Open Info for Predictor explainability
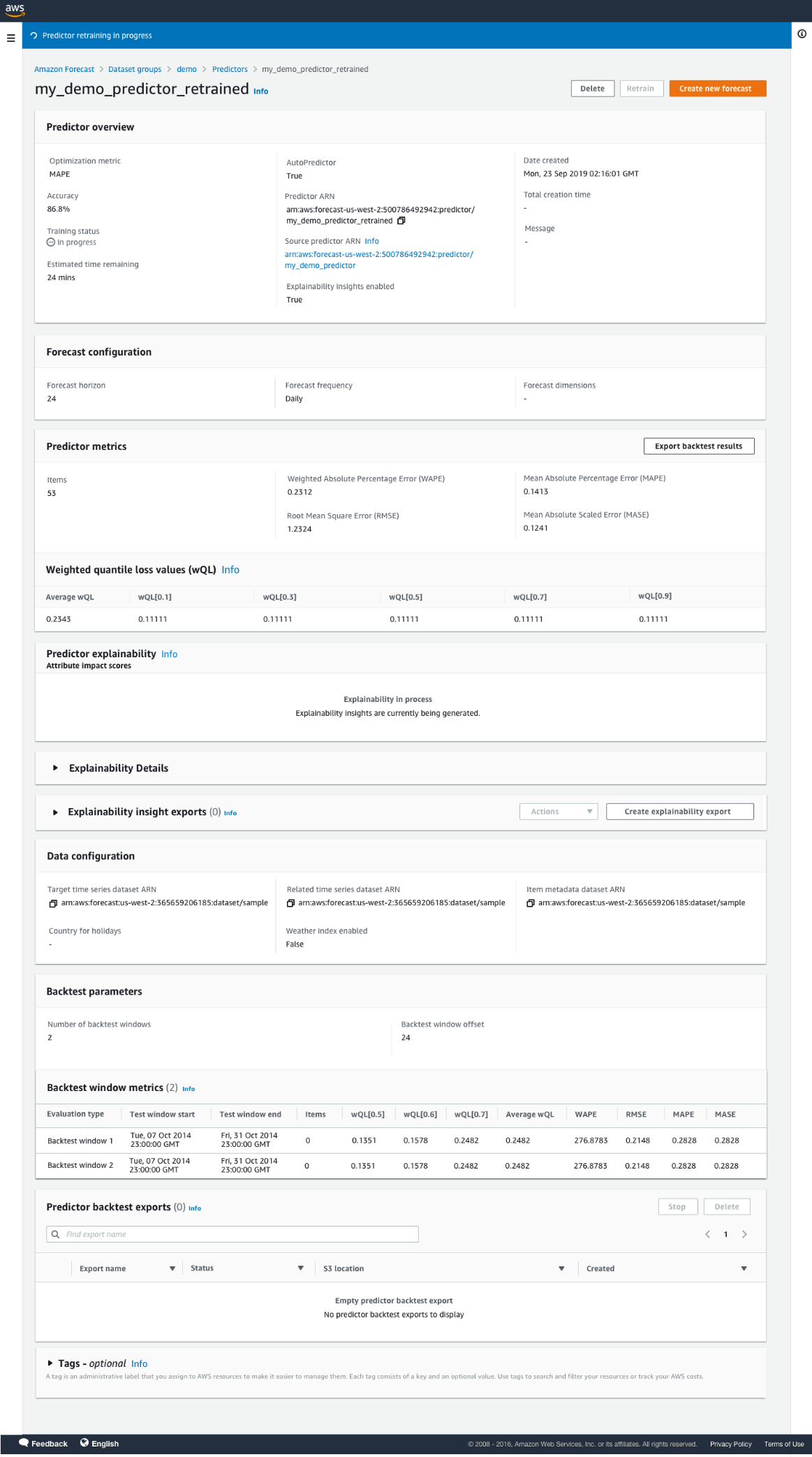The height and width of the screenshot is (1457, 812). coord(170,654)
